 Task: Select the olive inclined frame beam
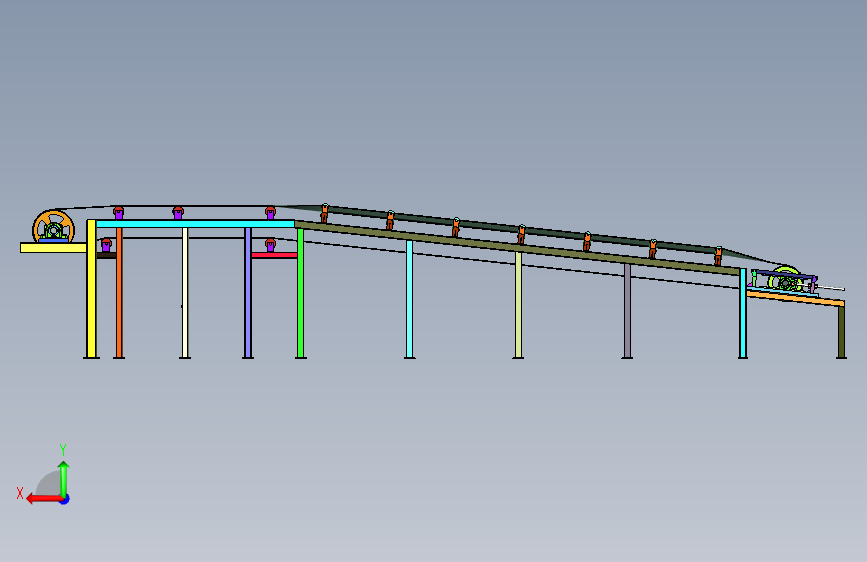(x=518, y=248)
